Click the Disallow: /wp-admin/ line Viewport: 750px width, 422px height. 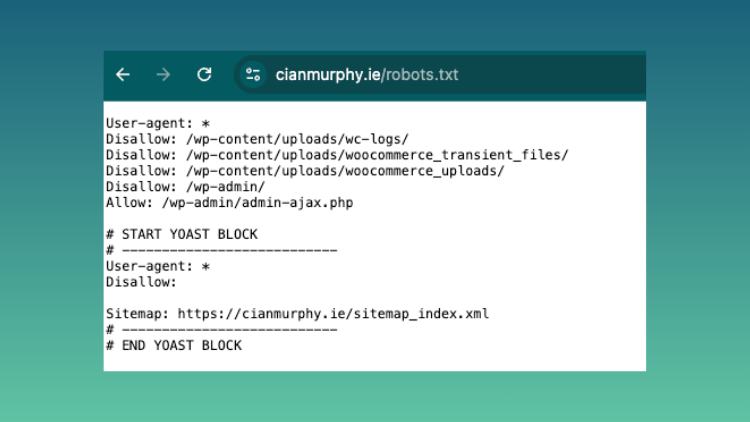(x=186, y=187)
